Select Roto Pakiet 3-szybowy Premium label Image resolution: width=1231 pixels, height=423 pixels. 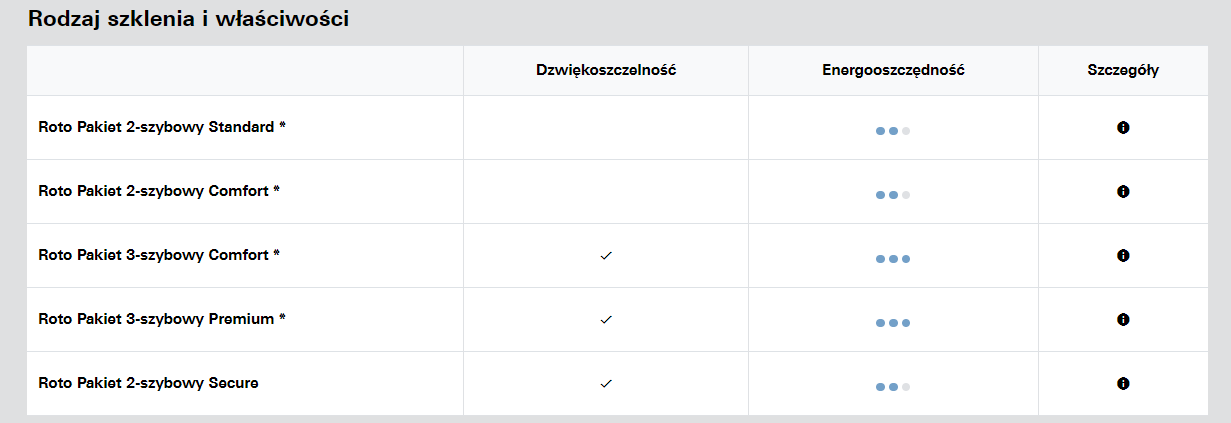[x=162, y=319]
